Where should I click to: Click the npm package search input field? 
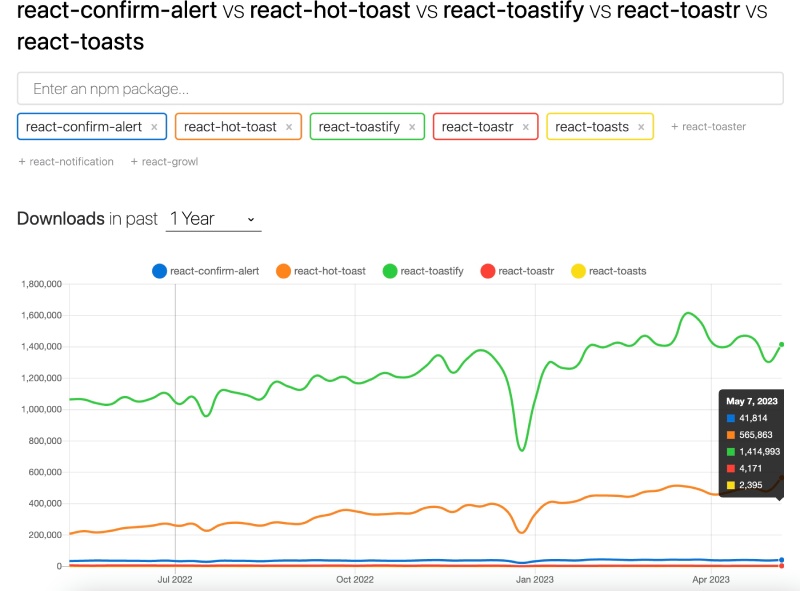click(x=400, y=88)
